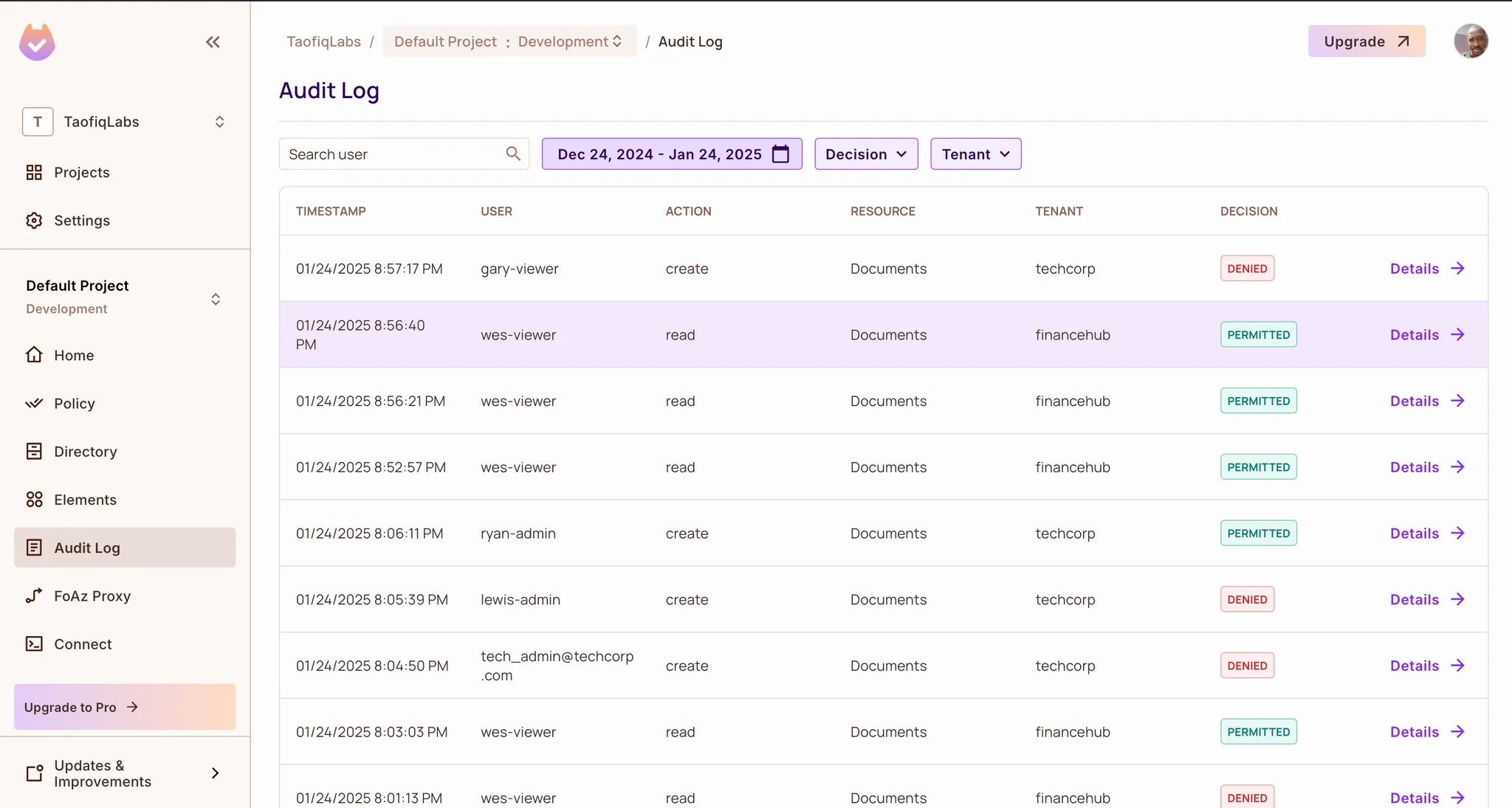Screen dimensions: 1512x808
Task: Click the Elements grid icon
Action: [x=34, y=500]
